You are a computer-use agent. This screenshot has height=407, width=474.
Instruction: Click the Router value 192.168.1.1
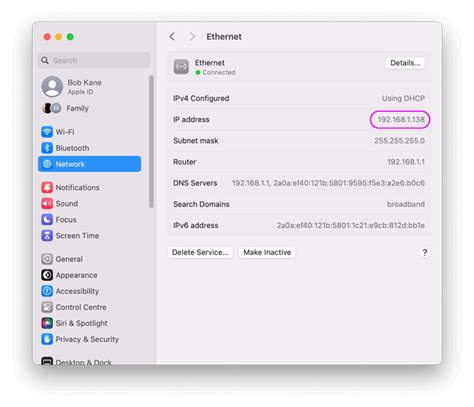tap(406, 162)
